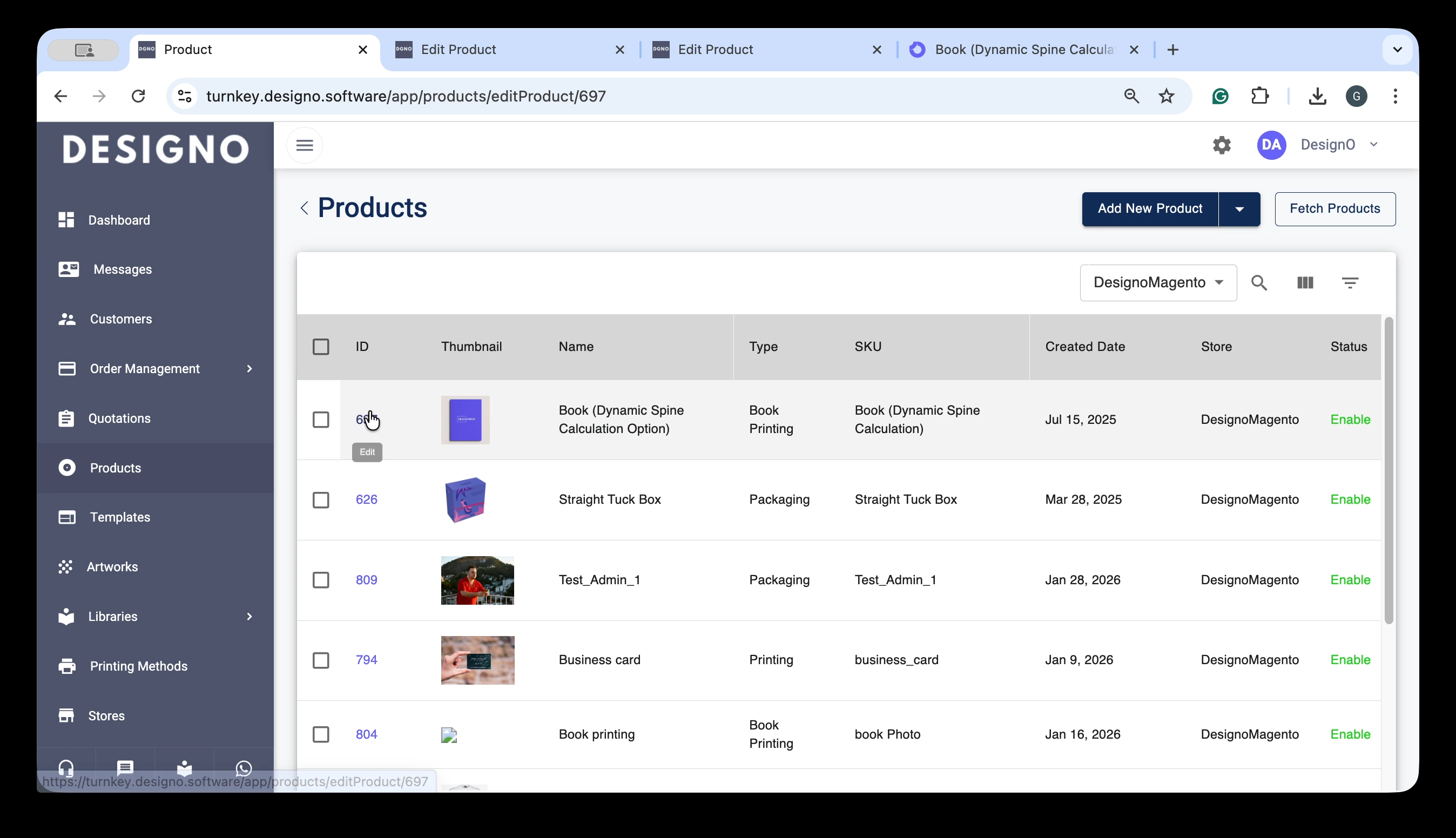Viewport: 1456px width, 838px height.
Task: Bookmark this page with star icon
Action: point(1166,96)
